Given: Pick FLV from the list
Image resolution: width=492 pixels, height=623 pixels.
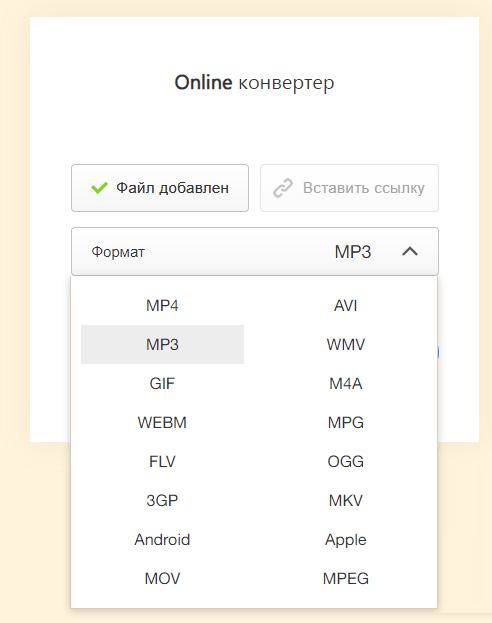Looking at the screenshot, I should click(162, 461).
